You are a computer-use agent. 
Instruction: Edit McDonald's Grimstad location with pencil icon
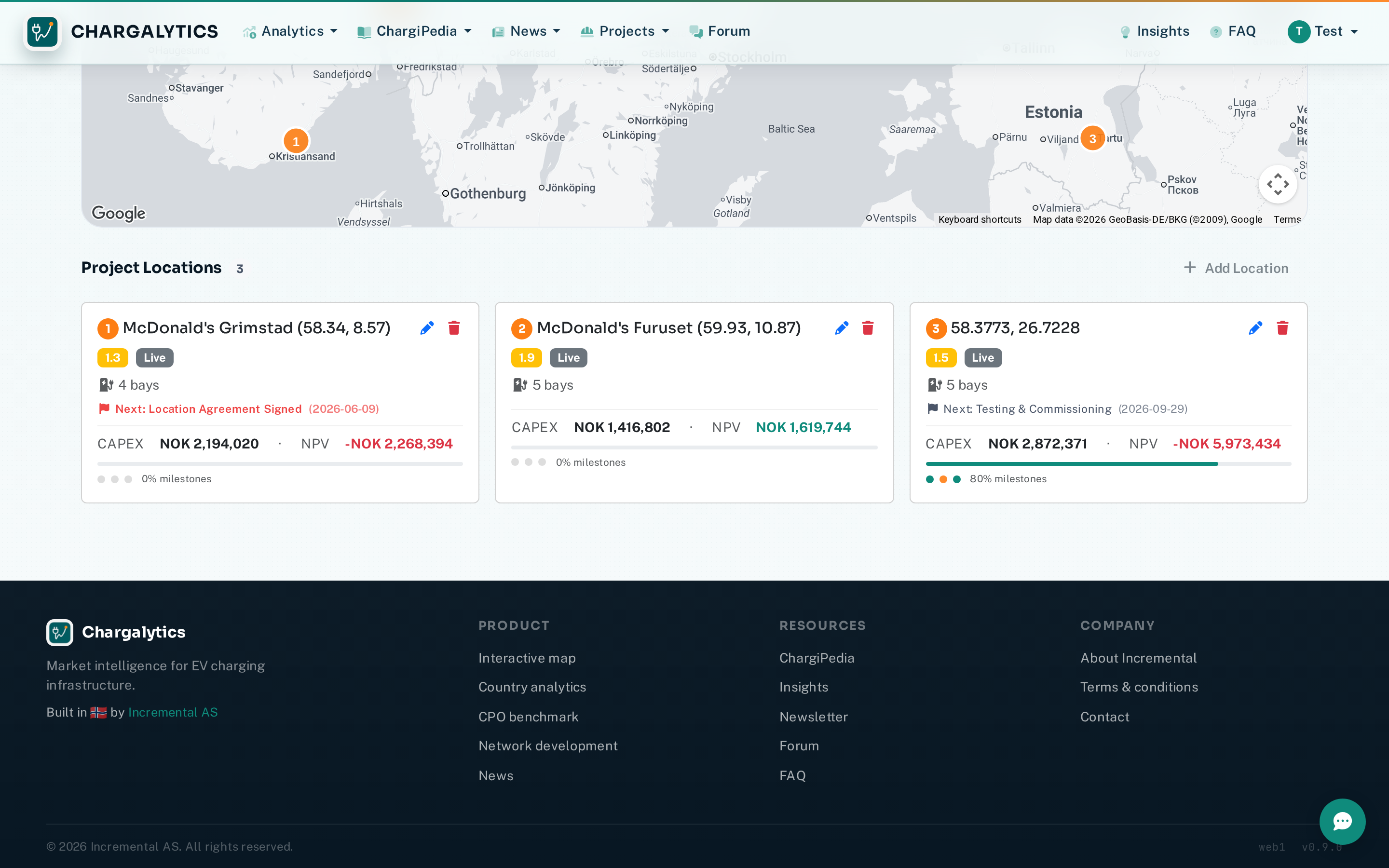(x=427, y=328)
